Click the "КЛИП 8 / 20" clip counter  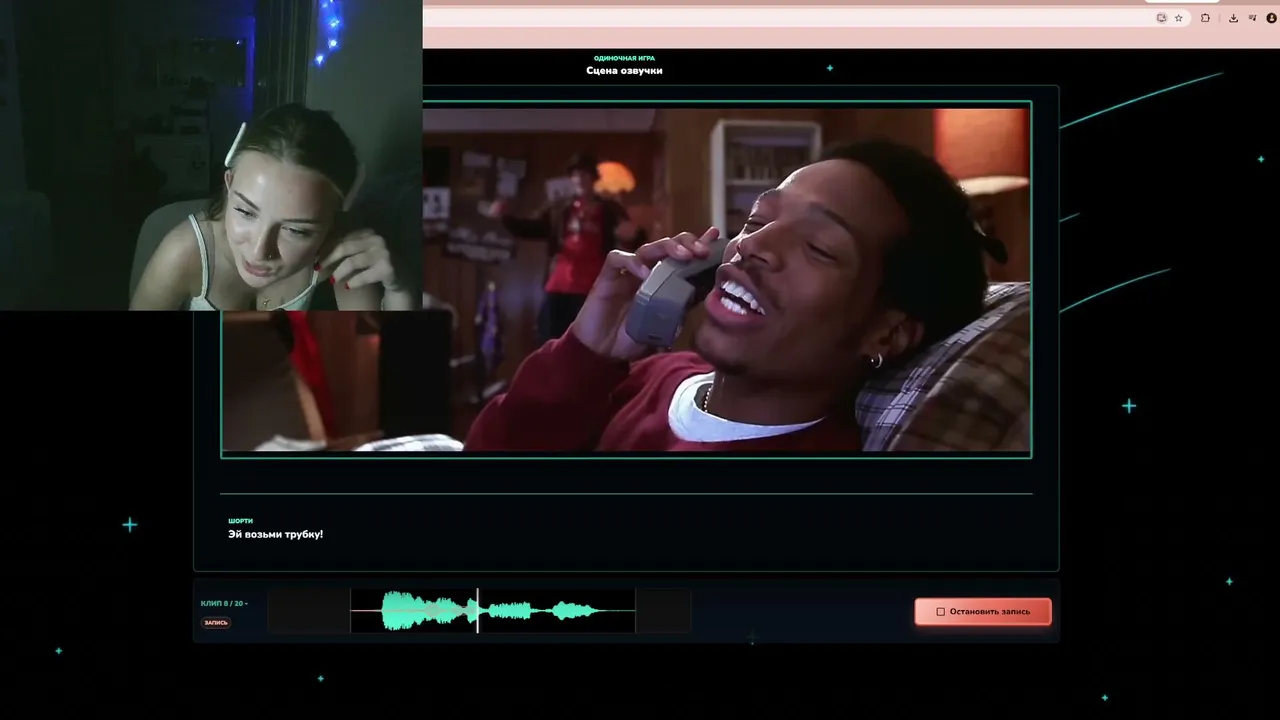coord(223,603)
